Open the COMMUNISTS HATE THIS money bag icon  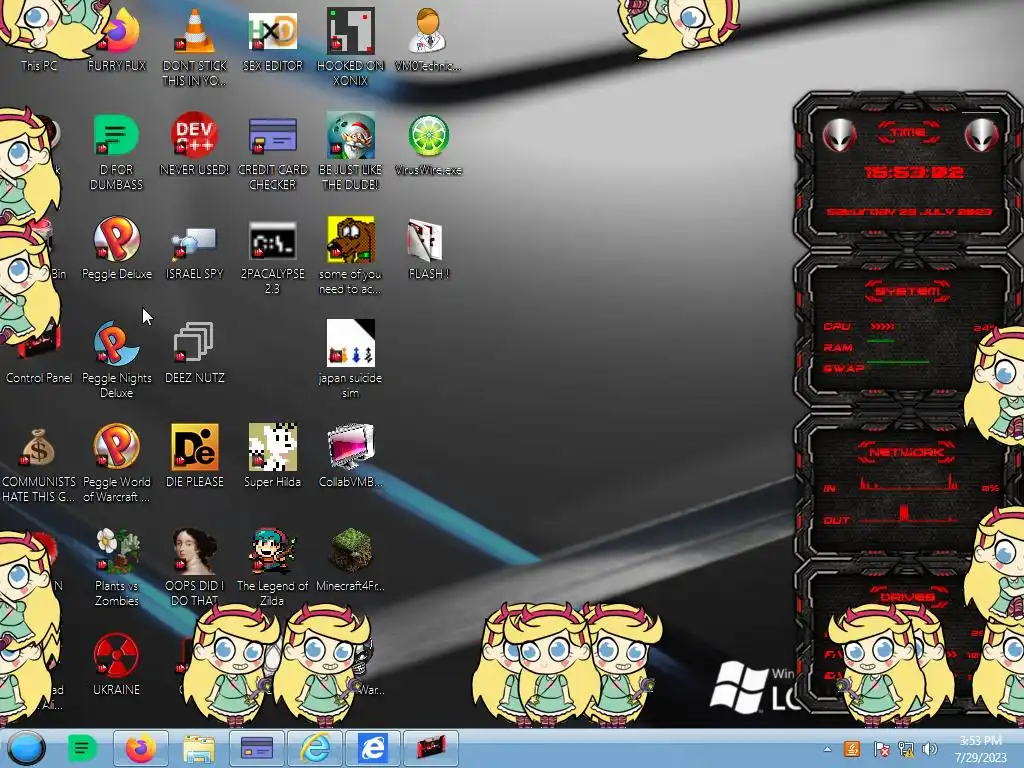(x=39, y=464)
